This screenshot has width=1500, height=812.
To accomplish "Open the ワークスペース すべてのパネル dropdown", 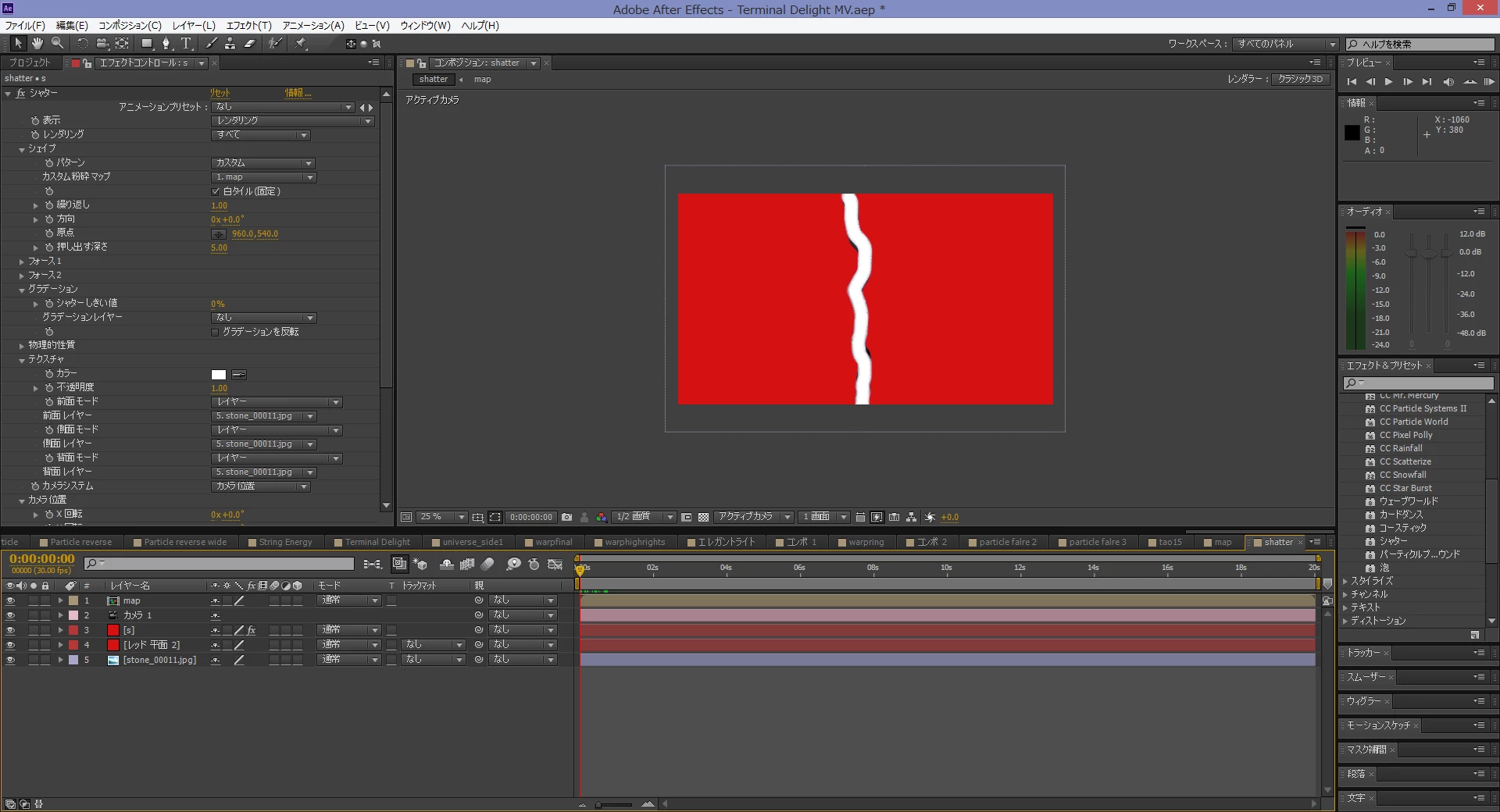I will [1286, 44].
